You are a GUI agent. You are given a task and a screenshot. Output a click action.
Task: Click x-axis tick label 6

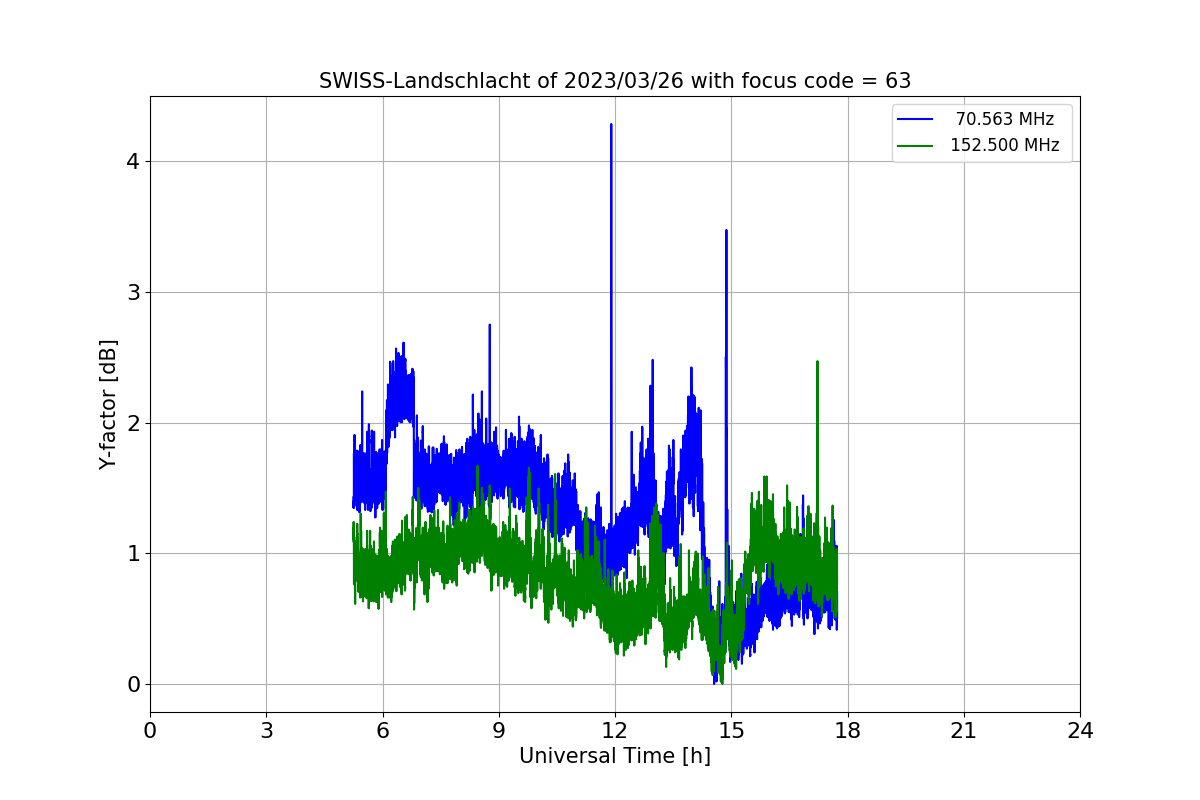[x=382, y=731]
